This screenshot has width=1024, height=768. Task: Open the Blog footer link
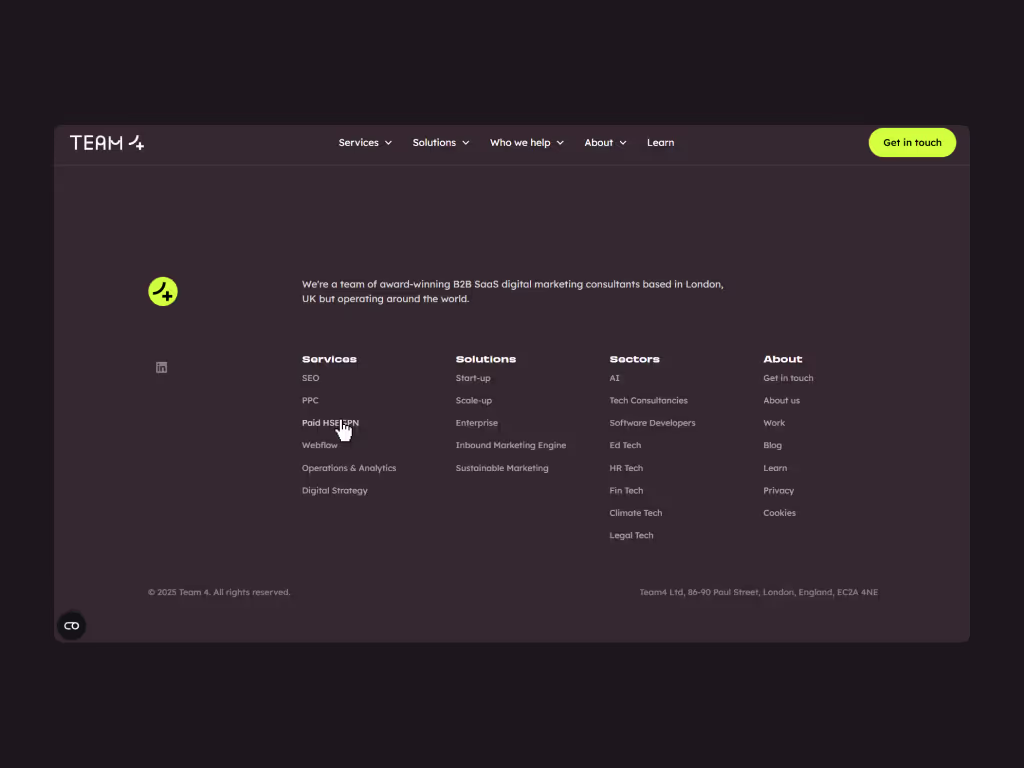click(773, 445)
